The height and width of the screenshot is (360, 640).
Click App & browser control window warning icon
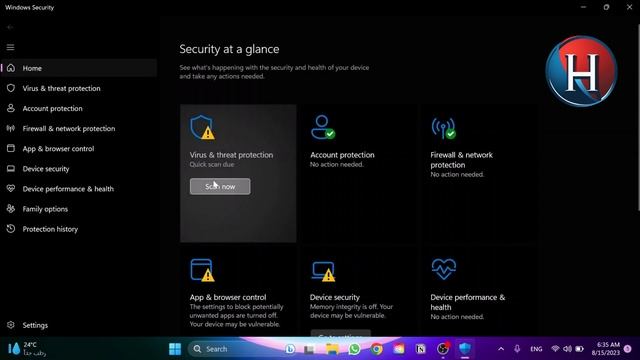pyautogui.click(x=202, y=270)
